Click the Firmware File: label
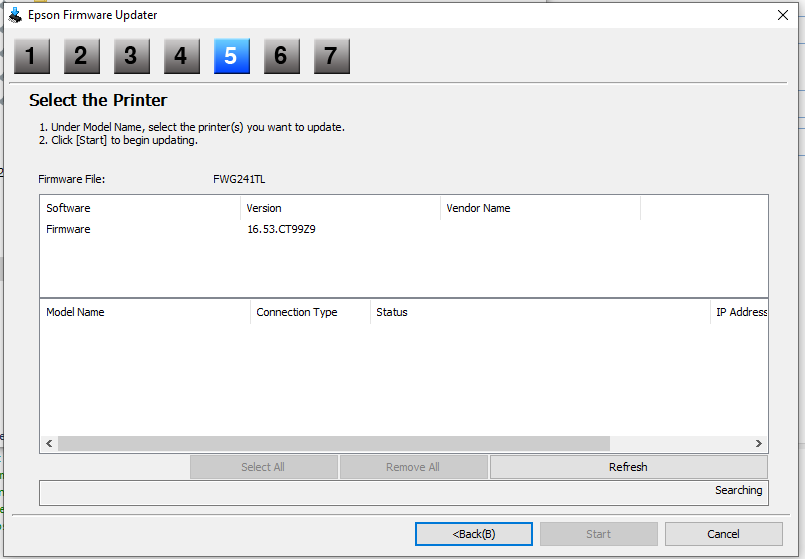 click(x=72, y=179)
